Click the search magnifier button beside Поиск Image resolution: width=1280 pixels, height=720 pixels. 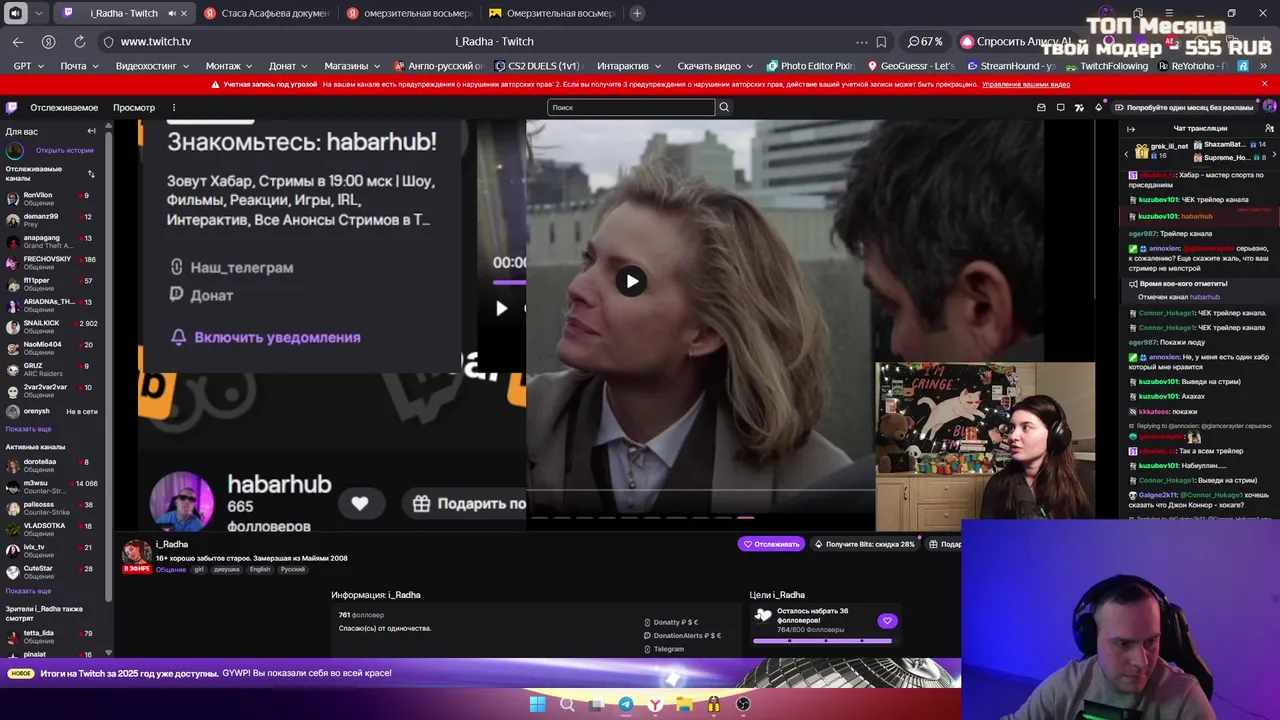[724, 107]
